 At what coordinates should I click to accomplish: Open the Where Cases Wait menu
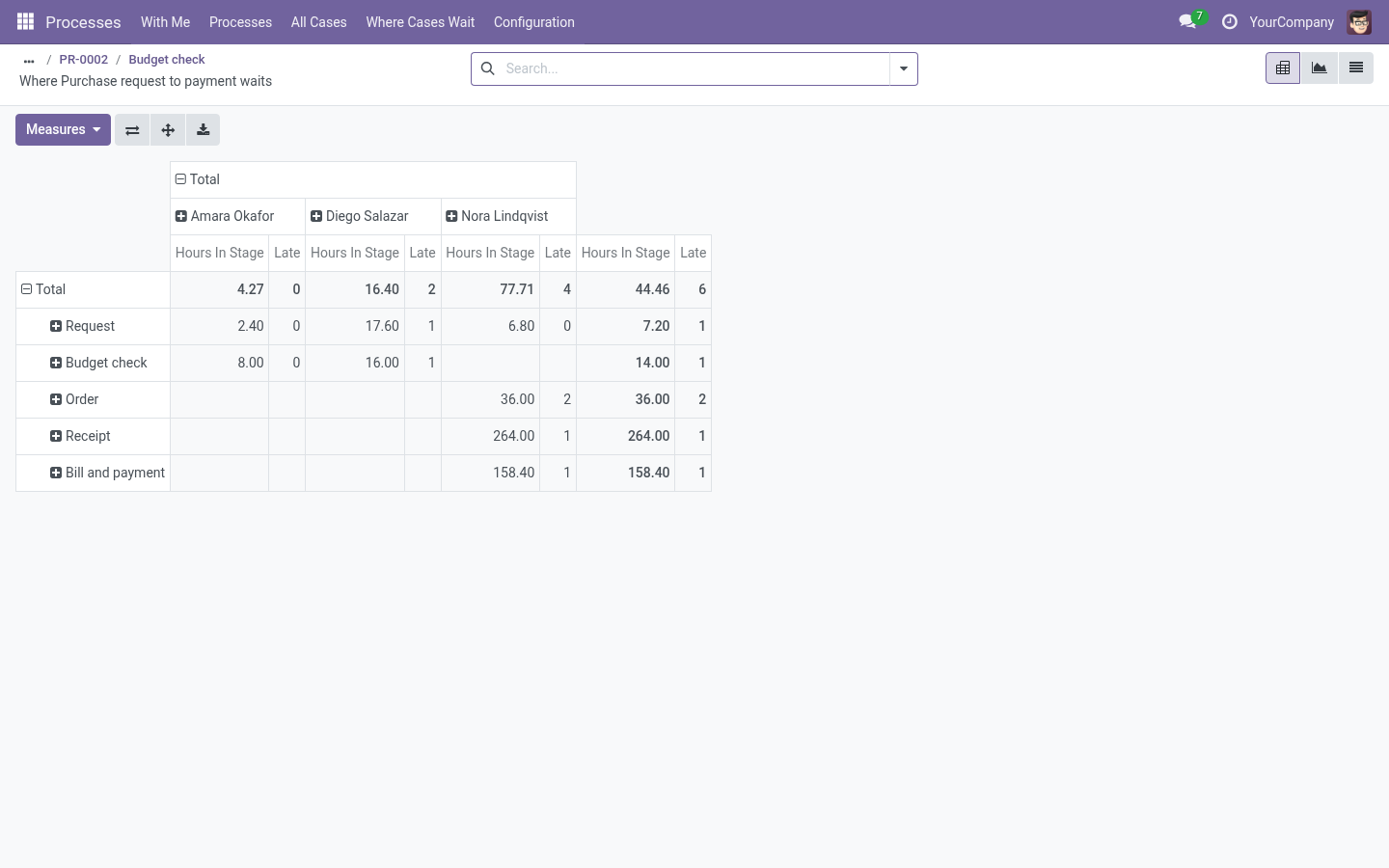pos(421,22)
